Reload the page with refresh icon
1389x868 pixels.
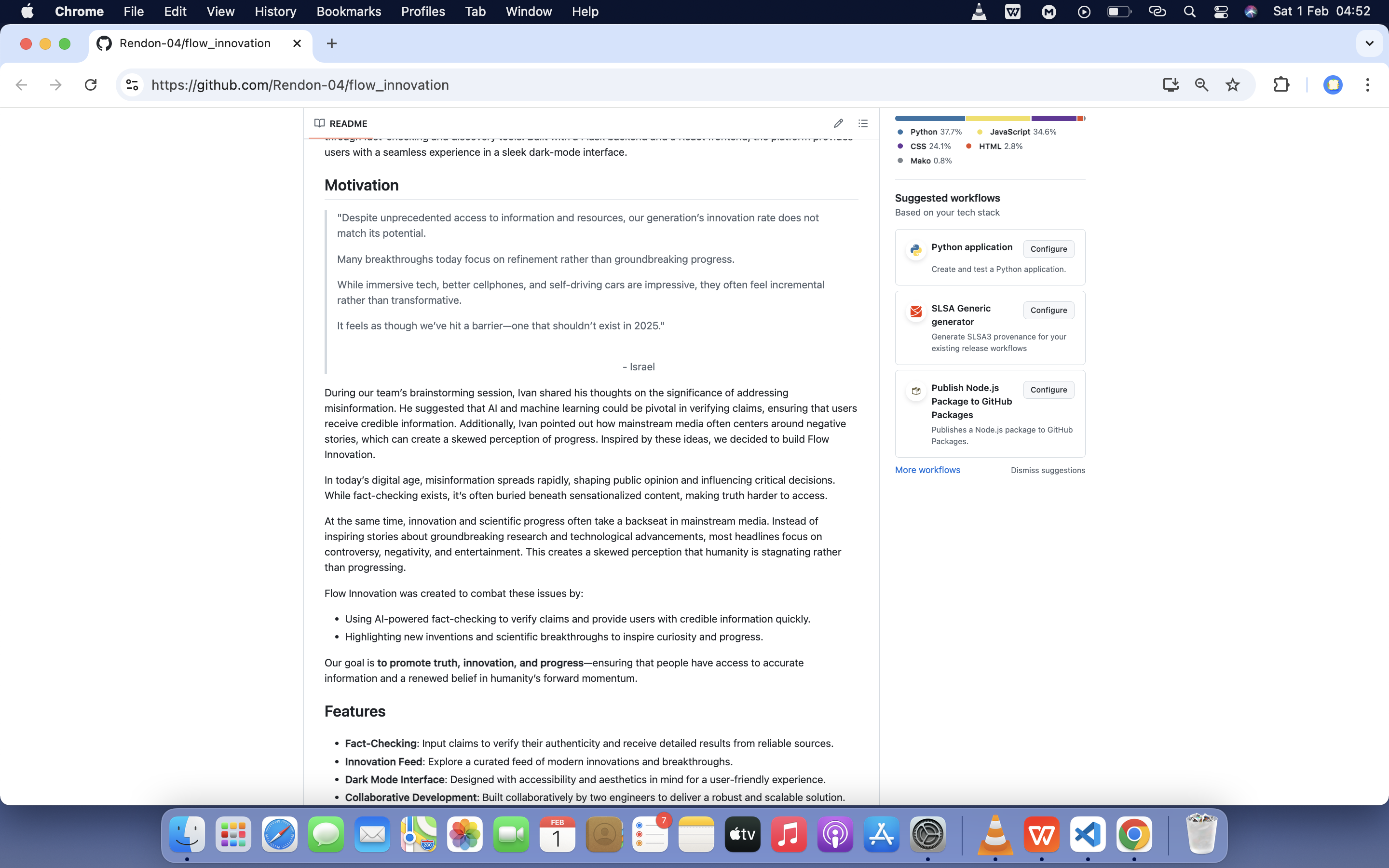coord(91,85)
